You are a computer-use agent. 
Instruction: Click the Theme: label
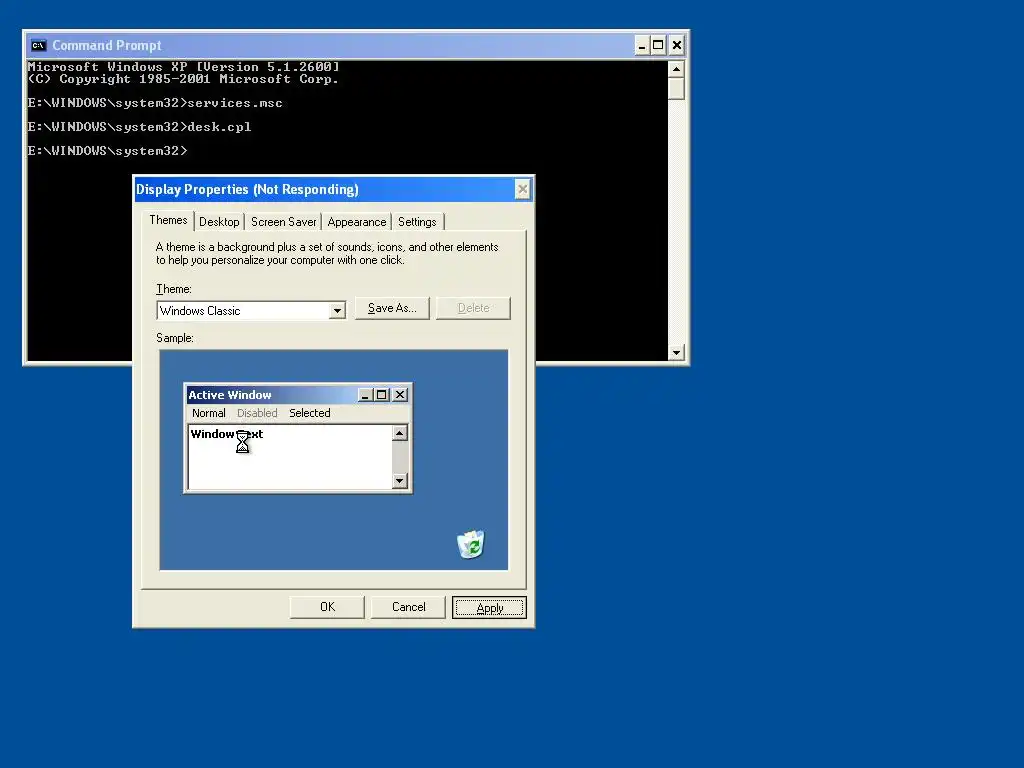tap(174, 289)
